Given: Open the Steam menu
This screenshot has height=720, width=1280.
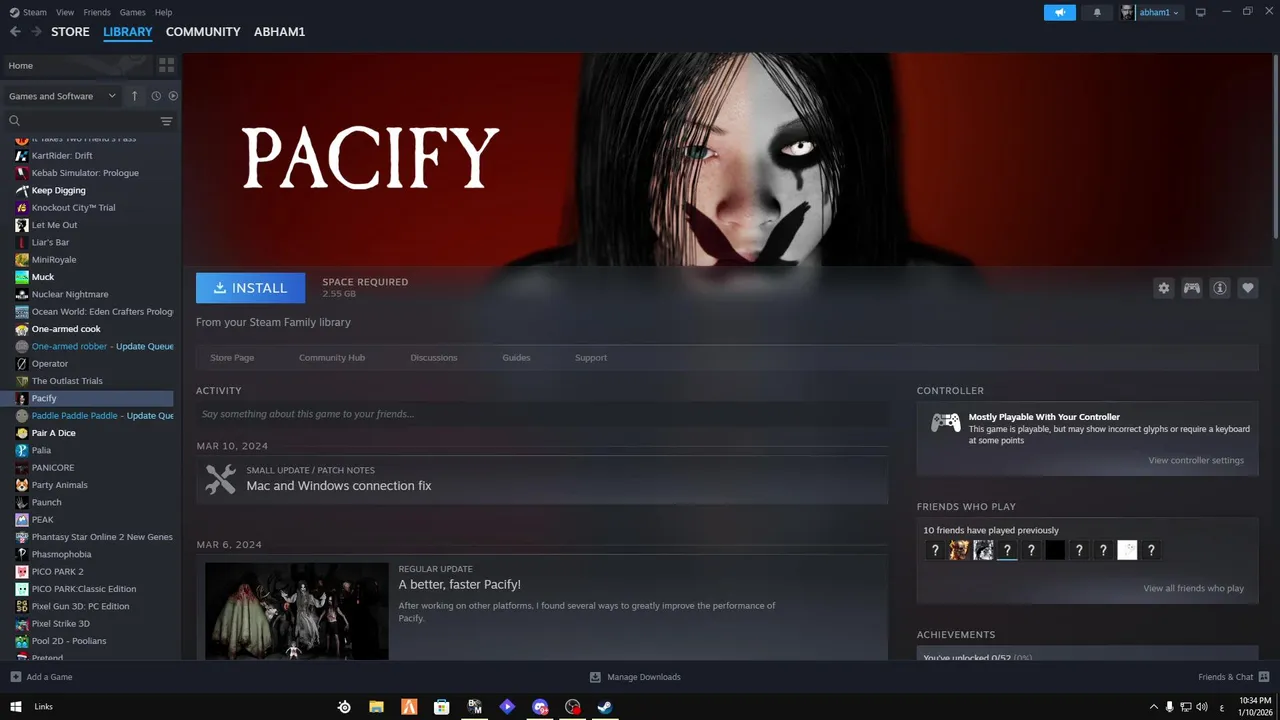Looking at the screenshot, I should (28, 12).
